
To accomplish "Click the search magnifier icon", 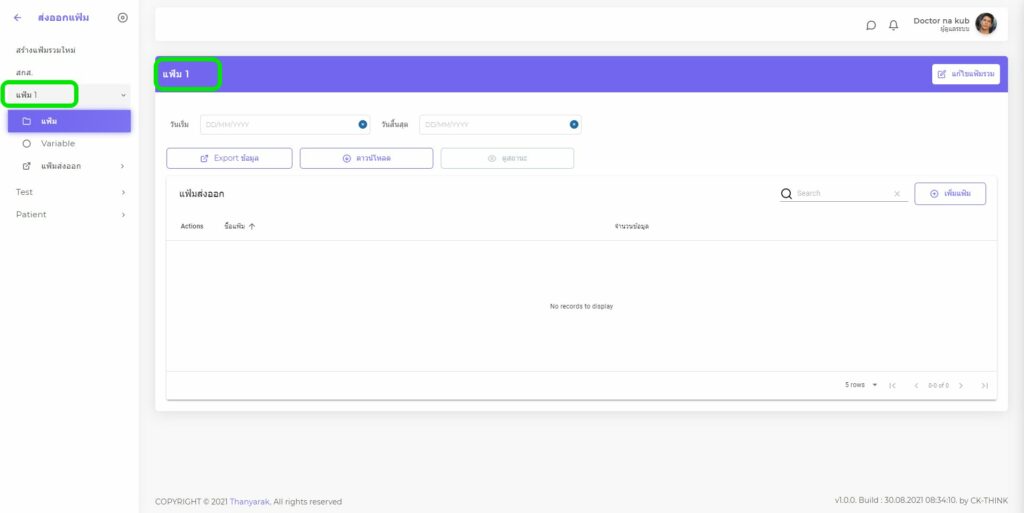I will pyautogui.click(x=786, y=194).
